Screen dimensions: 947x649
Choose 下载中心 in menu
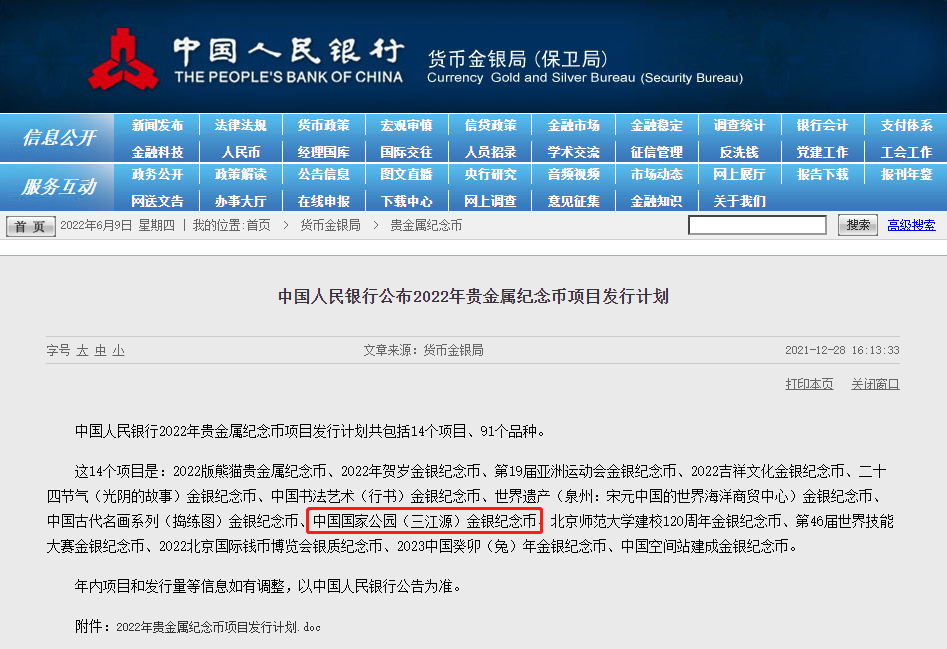tap(406, 201)
